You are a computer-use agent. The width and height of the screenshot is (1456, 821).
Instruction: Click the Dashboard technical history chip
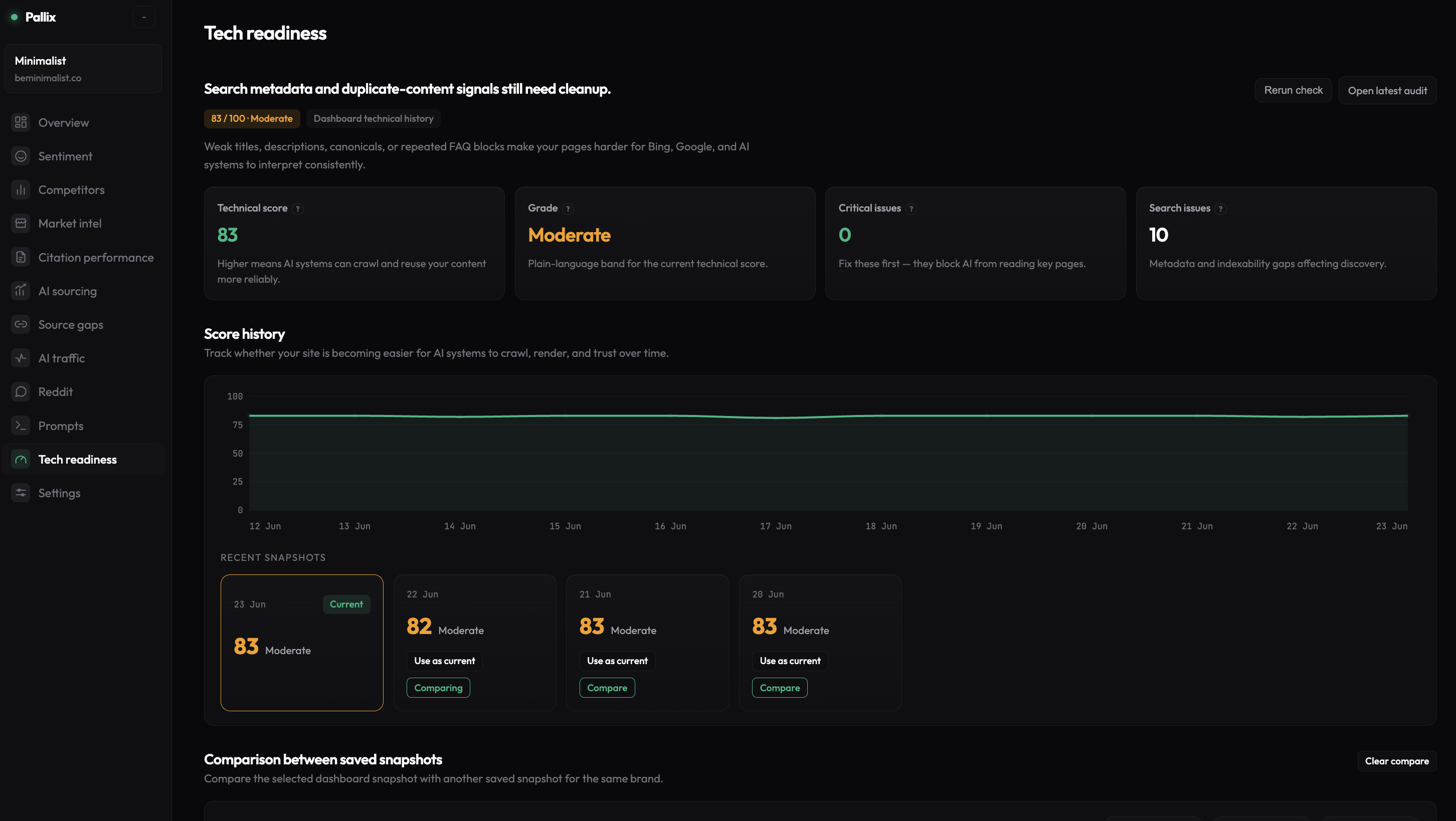point(373,119)
